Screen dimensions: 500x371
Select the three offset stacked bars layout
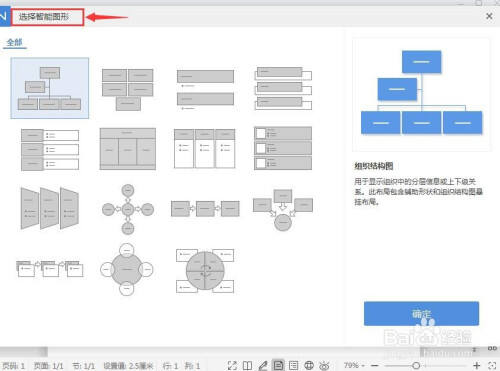pos(283,88)
